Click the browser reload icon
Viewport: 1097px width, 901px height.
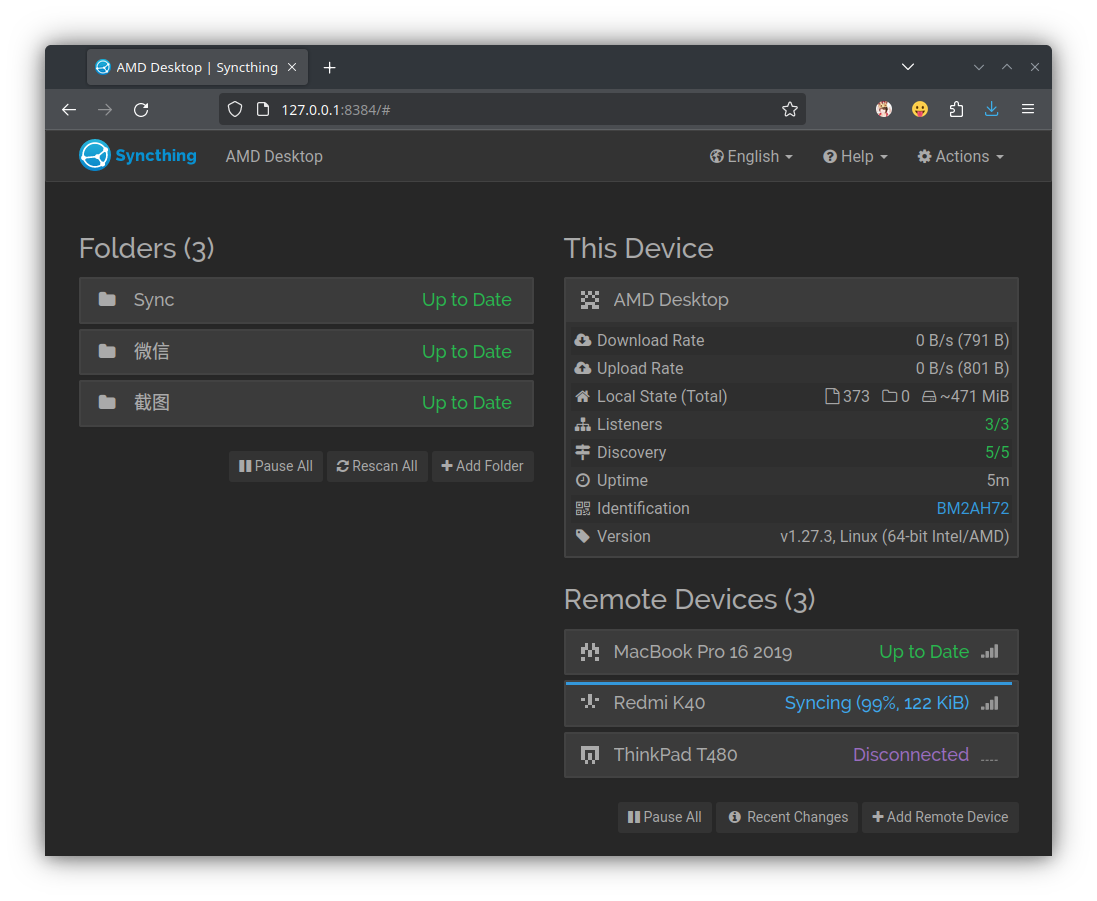[x=141, y=110]
